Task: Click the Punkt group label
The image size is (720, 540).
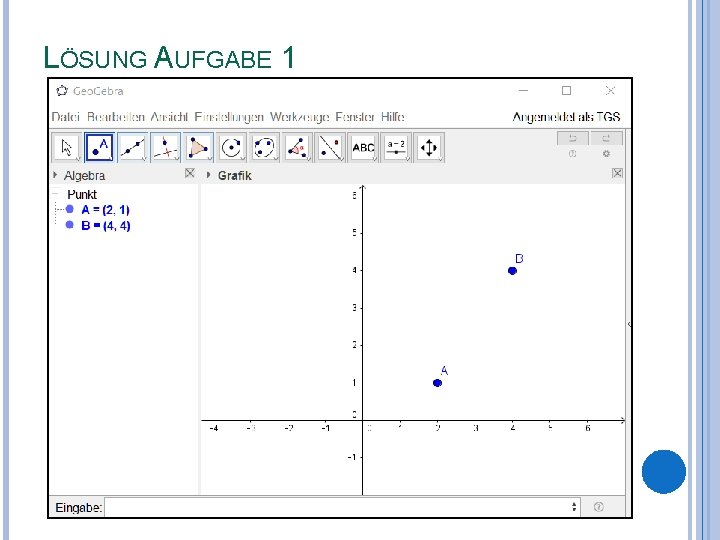Action: click(82, 194)
